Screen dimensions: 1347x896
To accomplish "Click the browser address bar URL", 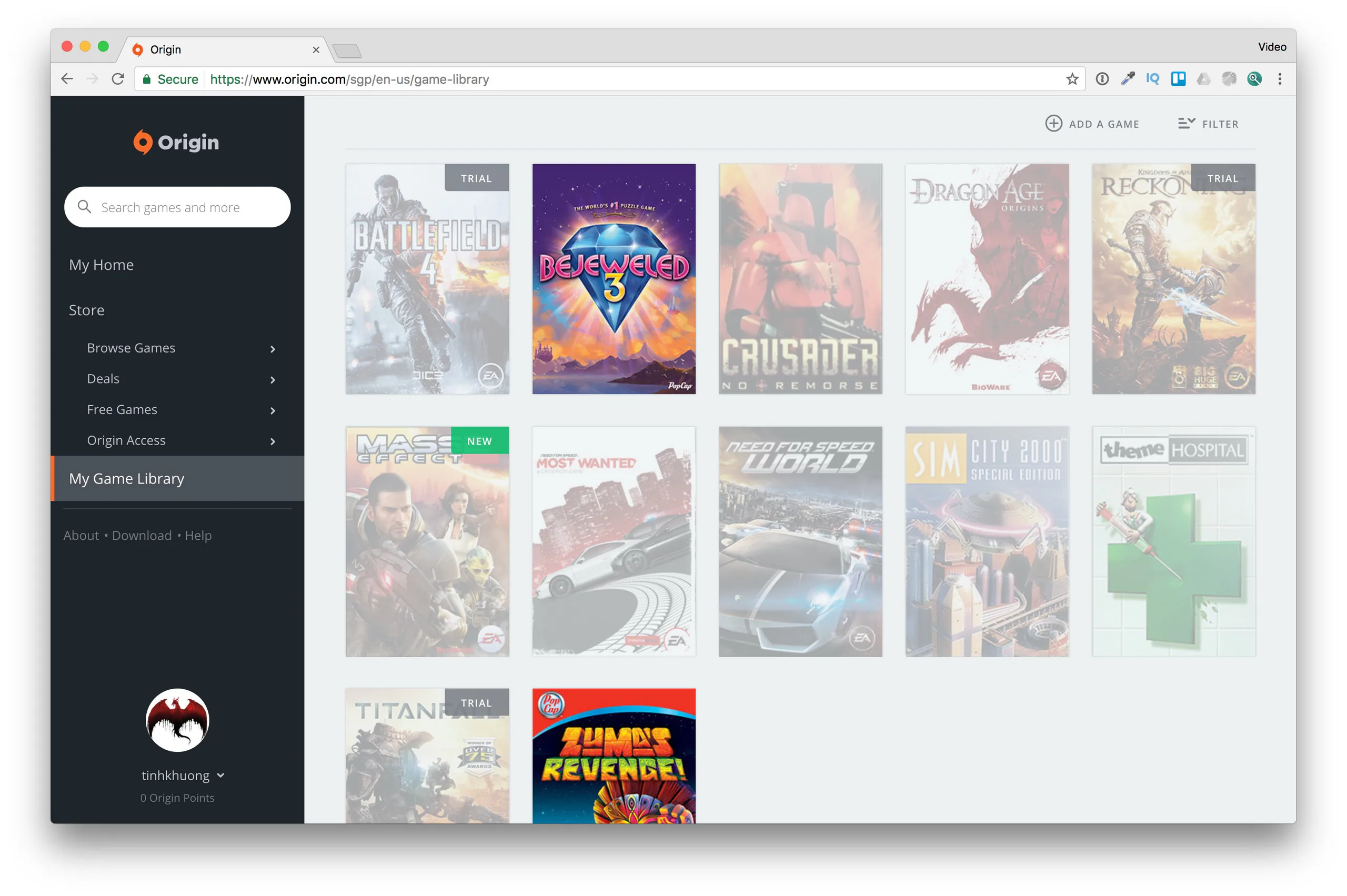I will coord(349,79).
